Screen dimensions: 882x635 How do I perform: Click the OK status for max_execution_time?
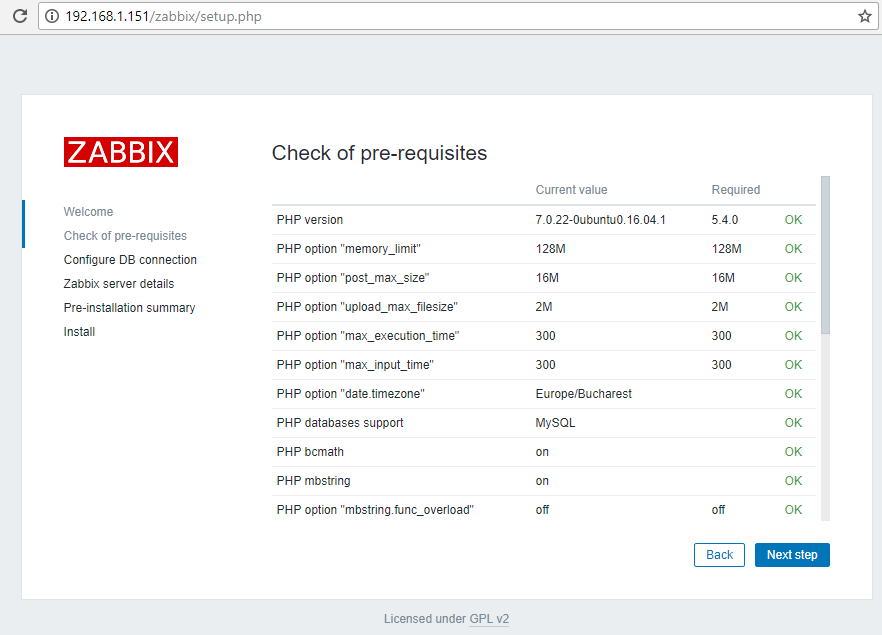coord(793,336)
